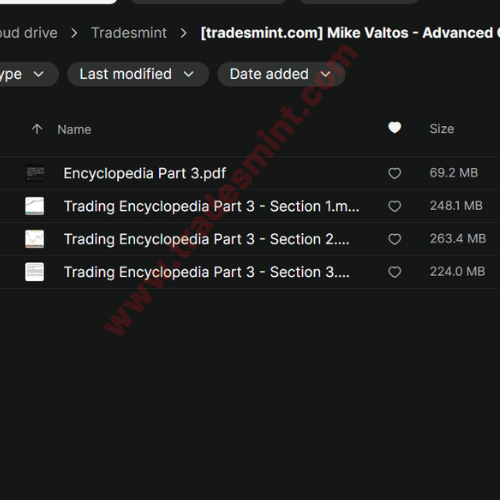Select the Mike Valtos folder breadcrumb title
The width and height of the screenshot is (500, 500).
click(350, 33)
